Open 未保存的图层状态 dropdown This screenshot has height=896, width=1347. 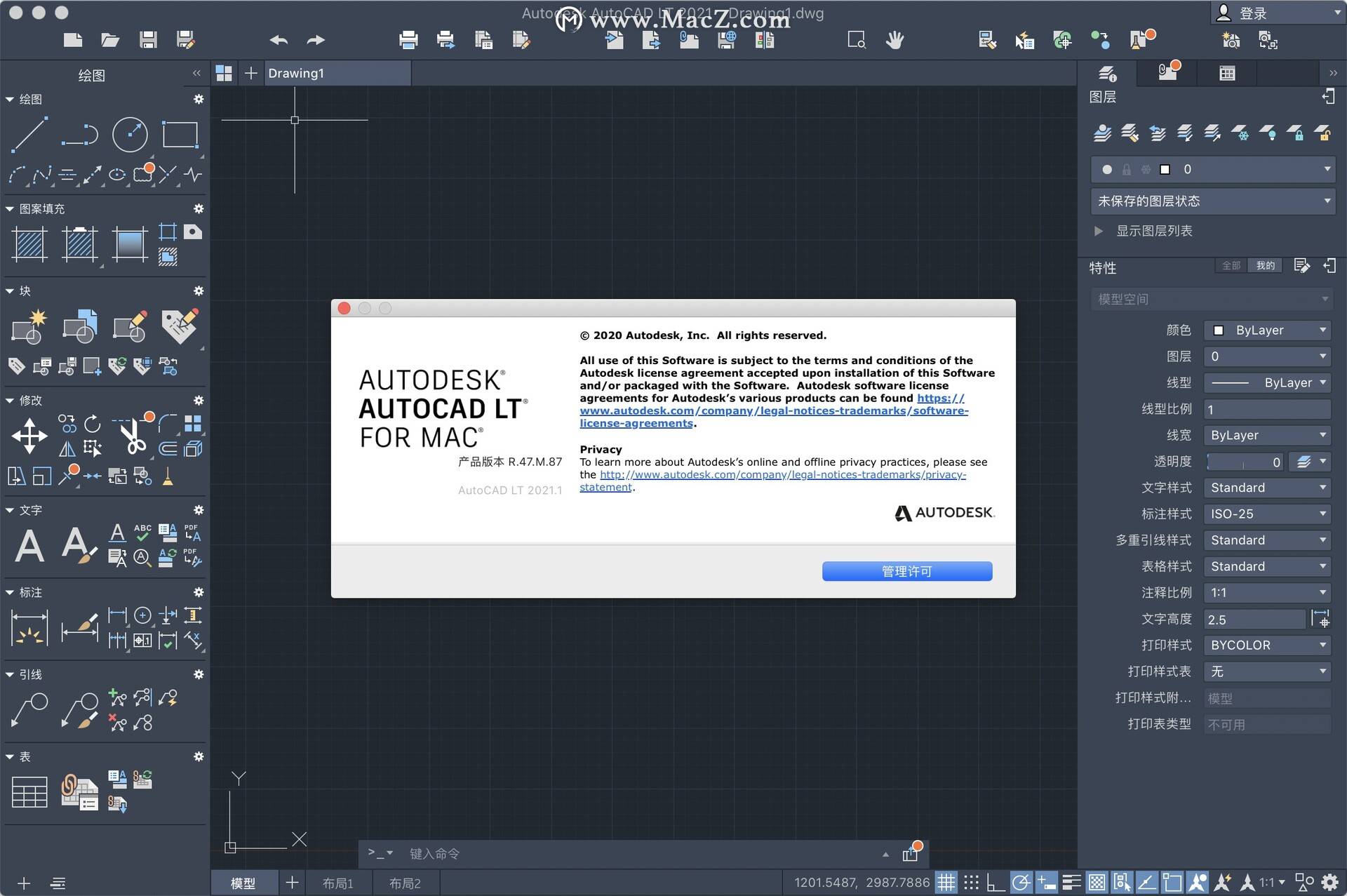pyautogui.click(x=1213, y=201)
